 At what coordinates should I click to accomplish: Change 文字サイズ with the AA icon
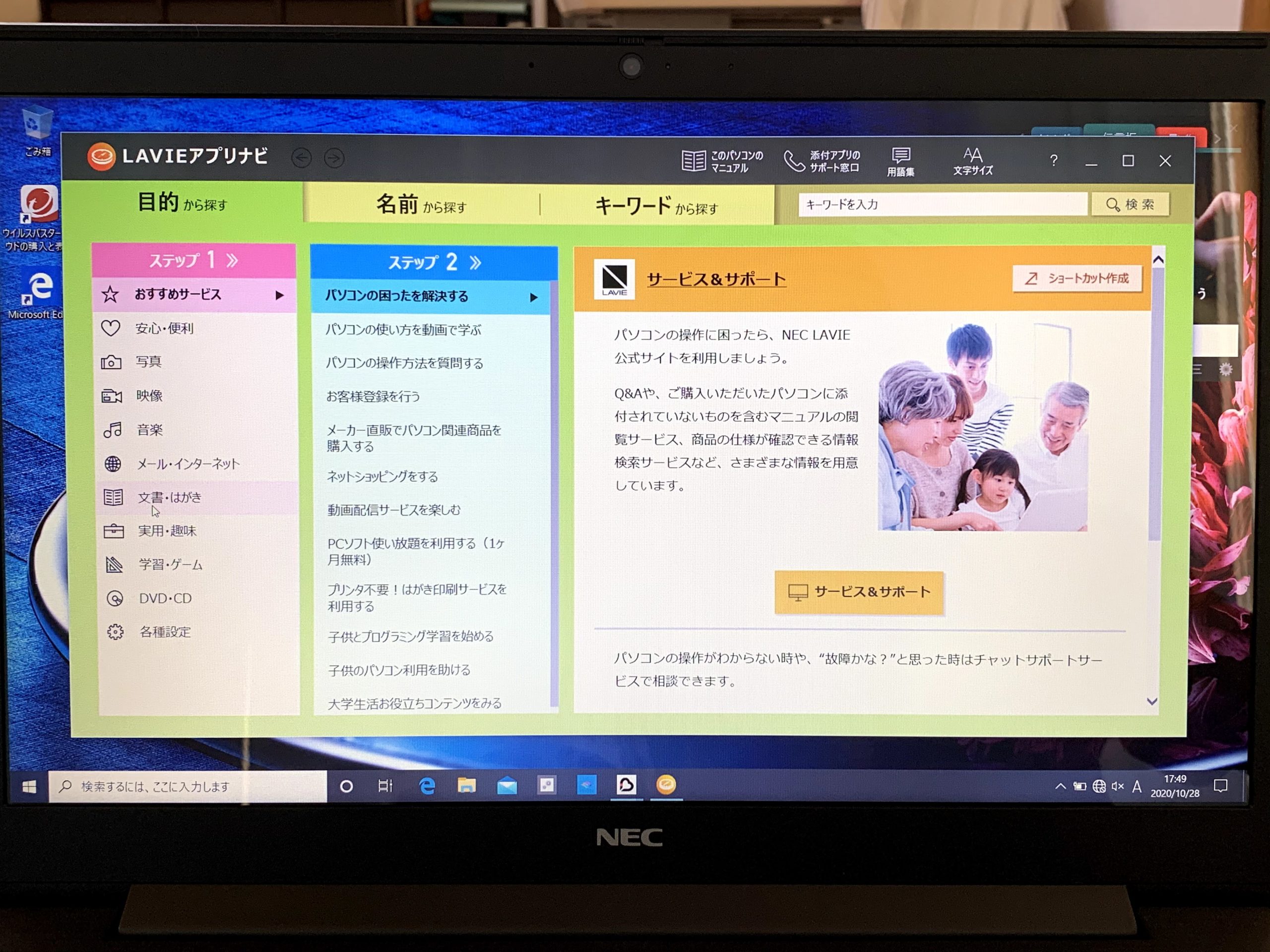coord(973,161)
